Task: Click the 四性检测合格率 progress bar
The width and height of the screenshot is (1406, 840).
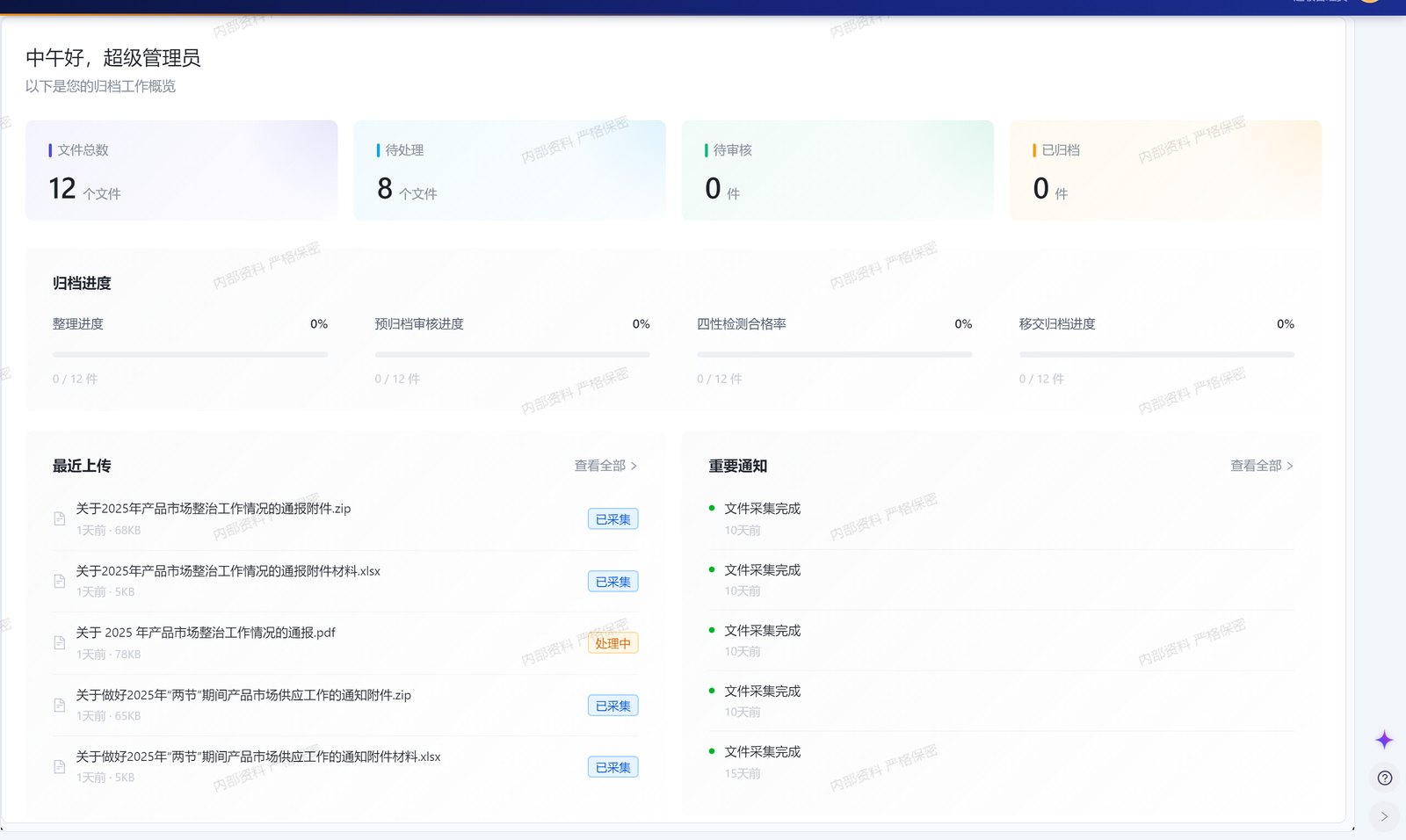Action: coord(835,354)
